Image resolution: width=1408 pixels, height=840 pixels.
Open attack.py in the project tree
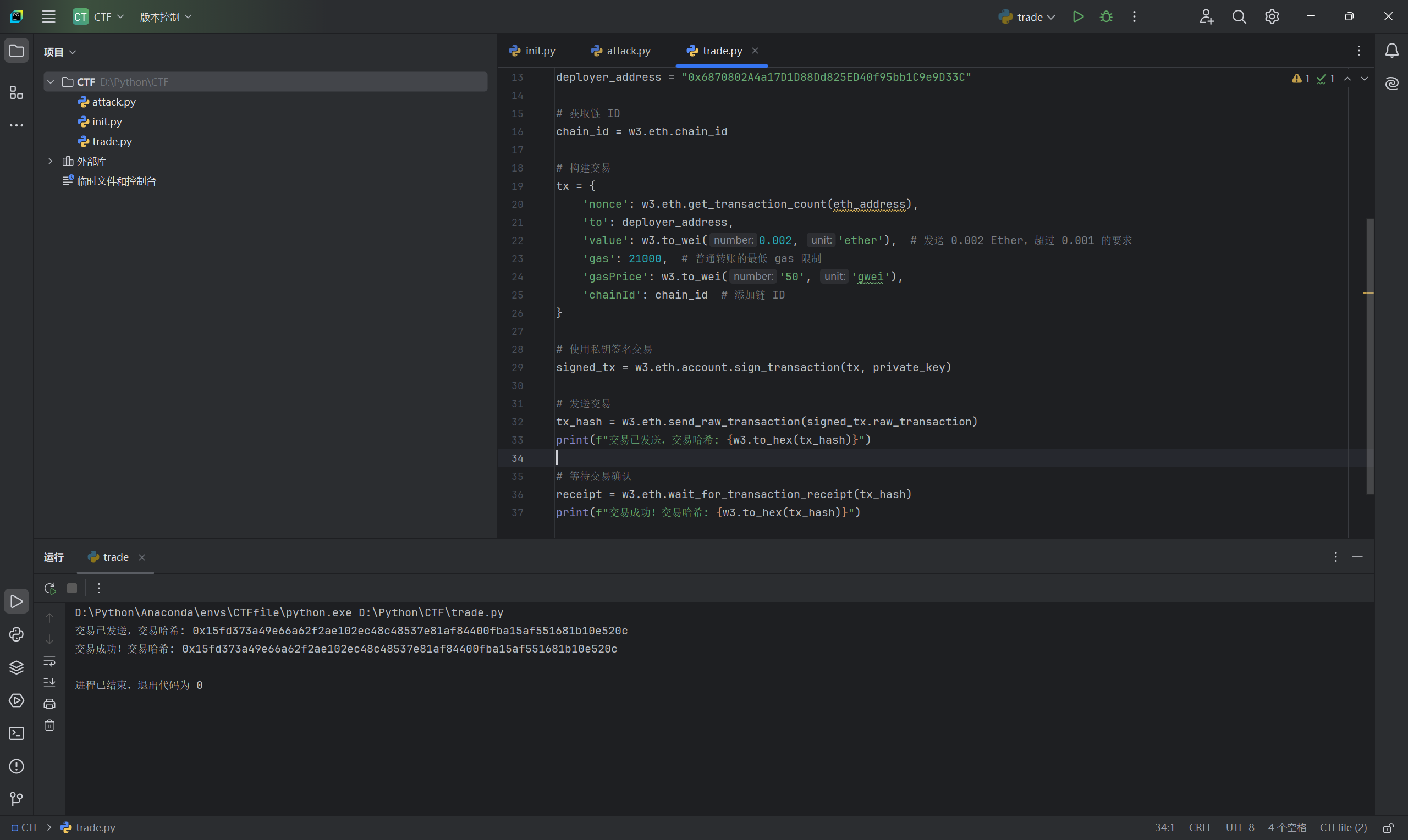[114, 102]
